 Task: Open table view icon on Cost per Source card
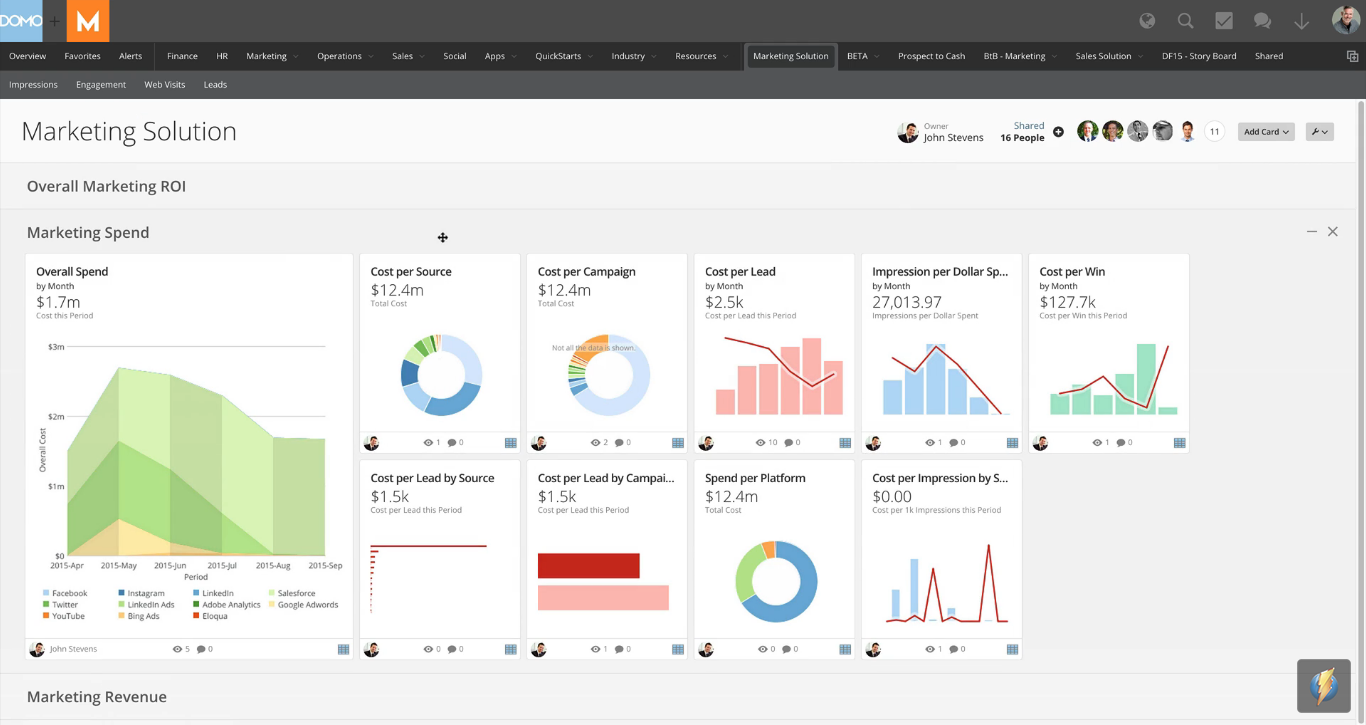[x=510, y=443]
